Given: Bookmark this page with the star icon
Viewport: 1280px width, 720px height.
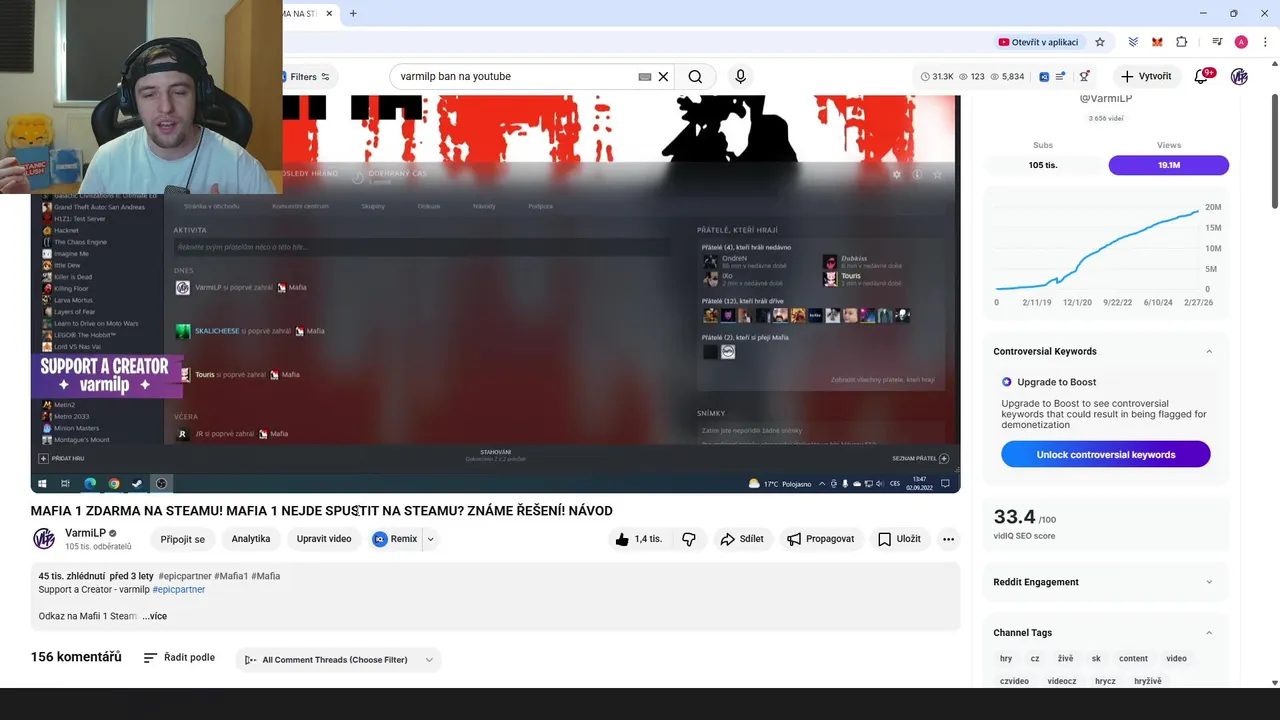Looking at the screenshot, I should tap(1100, 42).
